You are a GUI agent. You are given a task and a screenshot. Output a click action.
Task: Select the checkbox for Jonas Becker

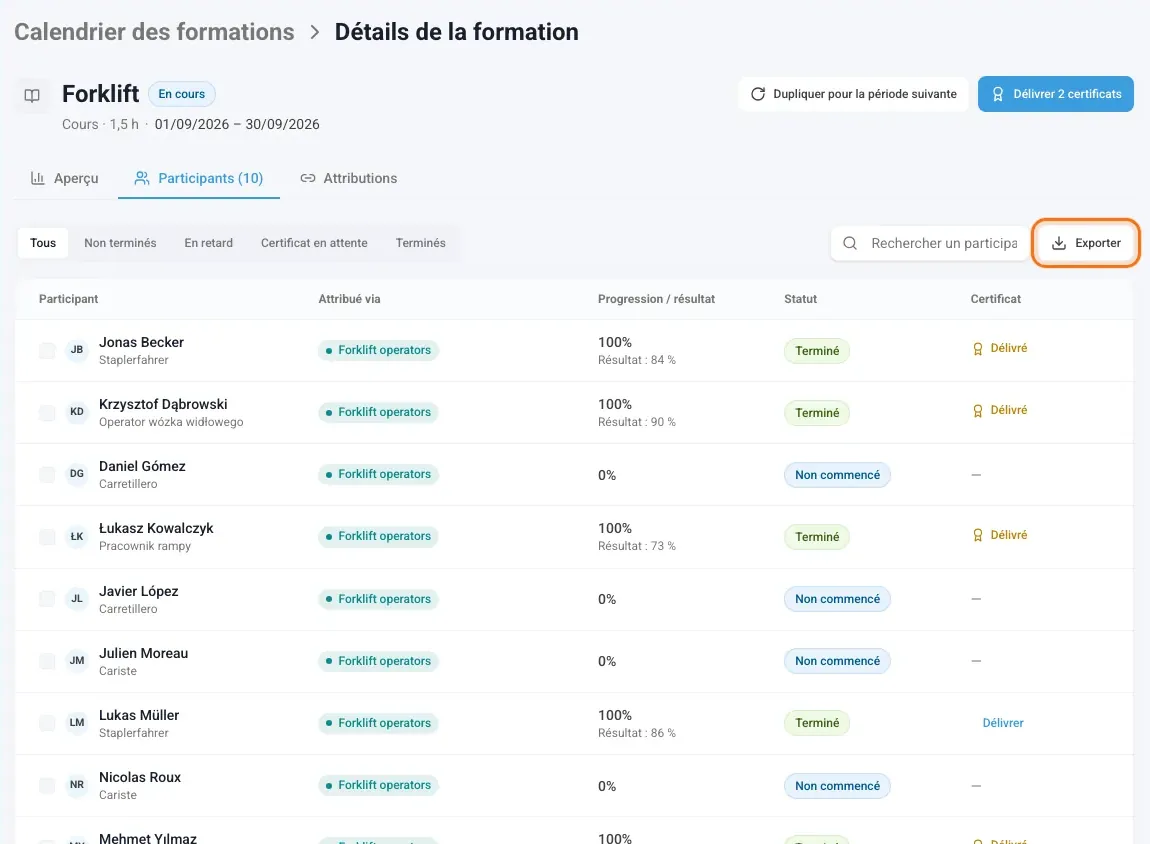pyautogui.click(x=47, y=351)
